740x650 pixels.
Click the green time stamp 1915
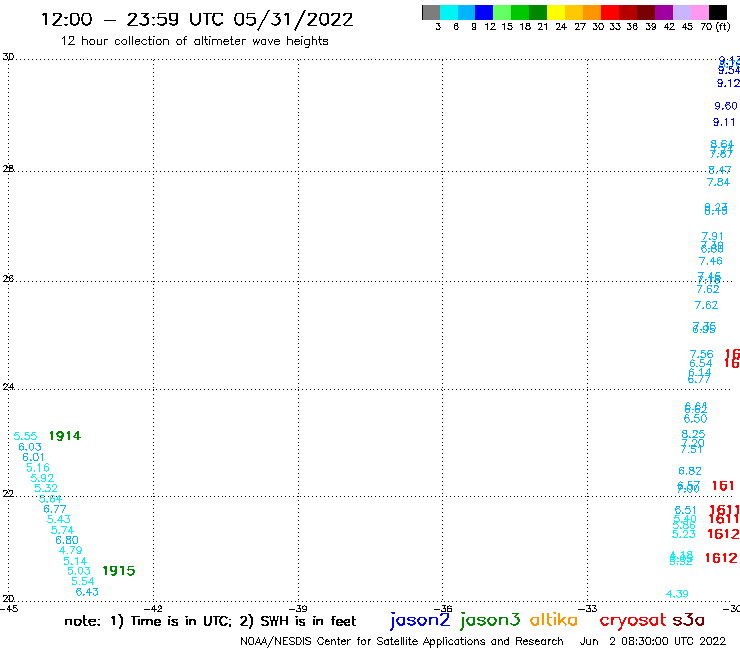coord(118,571)
